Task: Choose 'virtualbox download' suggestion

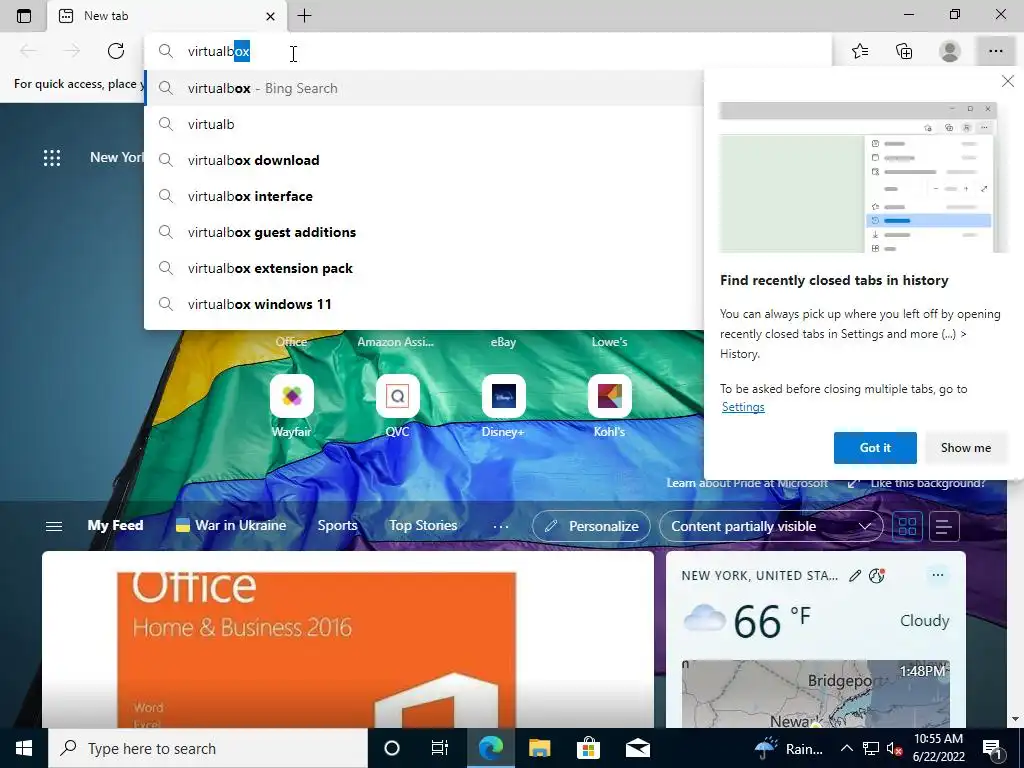Action: point(424,160)
